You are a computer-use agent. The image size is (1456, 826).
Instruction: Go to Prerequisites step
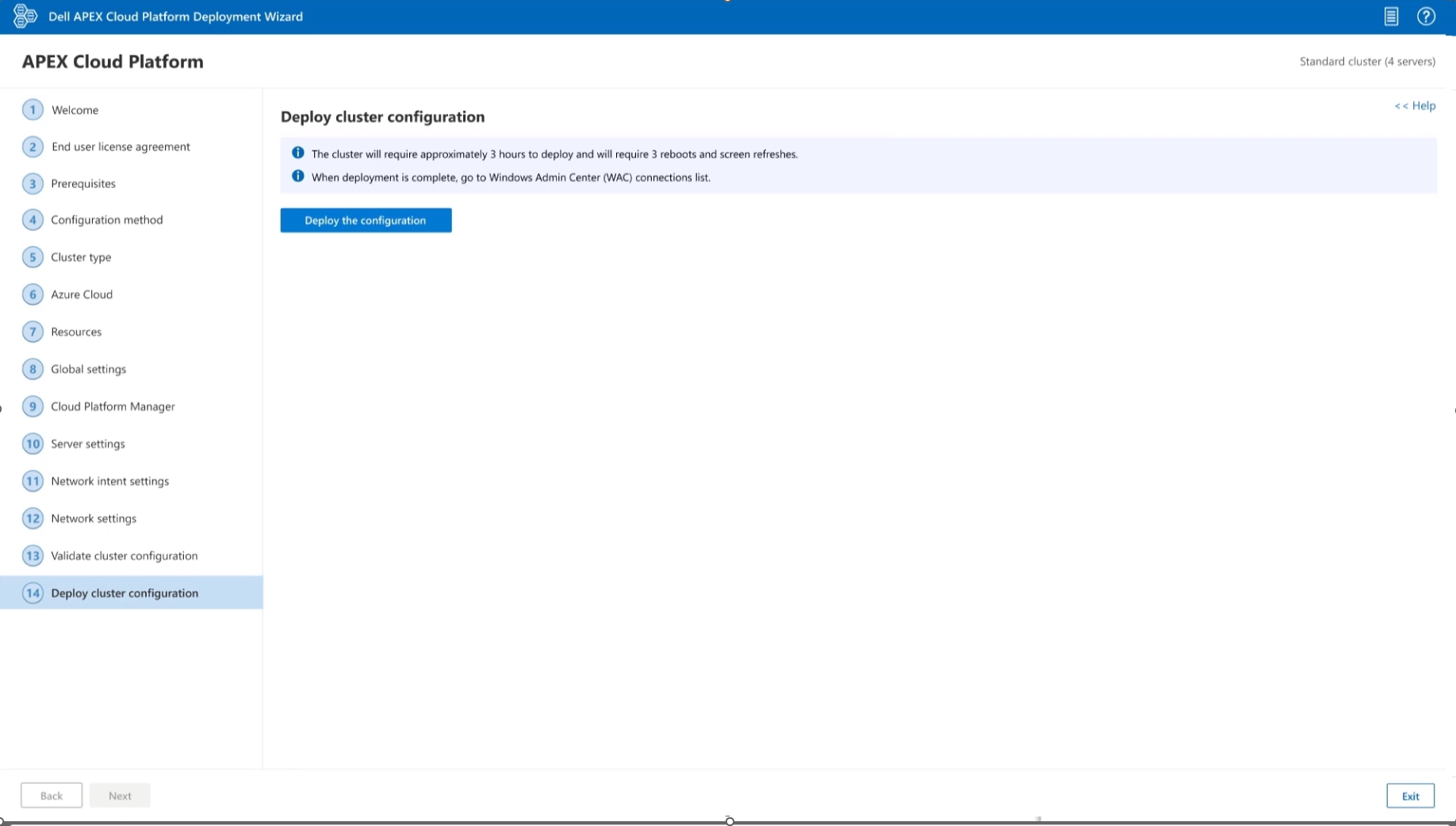[x=83, y=183]
